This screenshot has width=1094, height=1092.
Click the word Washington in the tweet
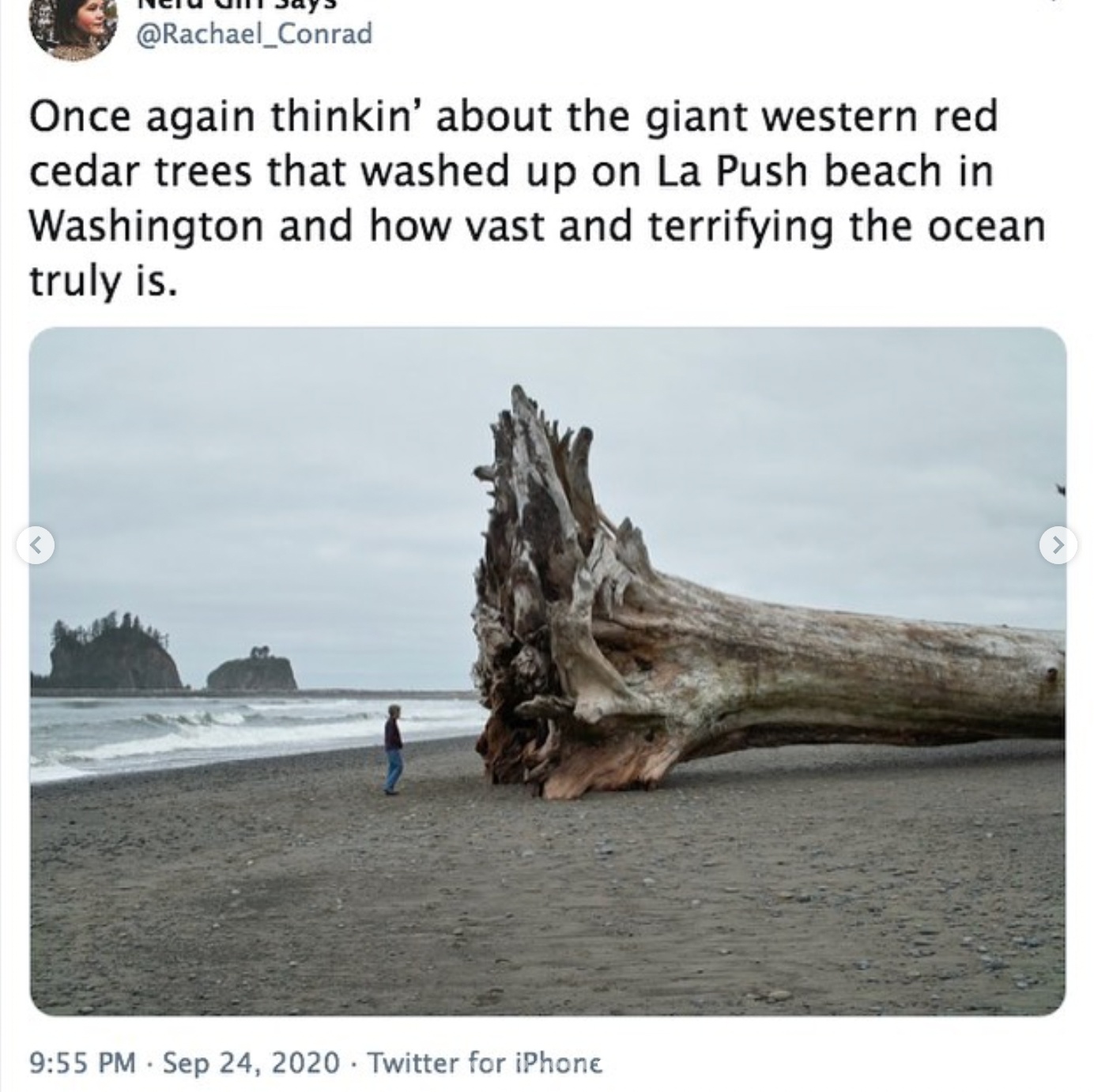pos(146,226)
